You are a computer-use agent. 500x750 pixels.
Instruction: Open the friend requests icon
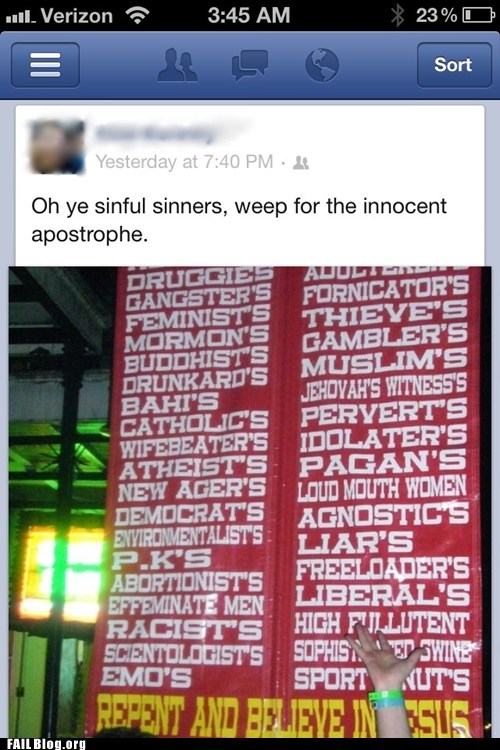point(178,65)
